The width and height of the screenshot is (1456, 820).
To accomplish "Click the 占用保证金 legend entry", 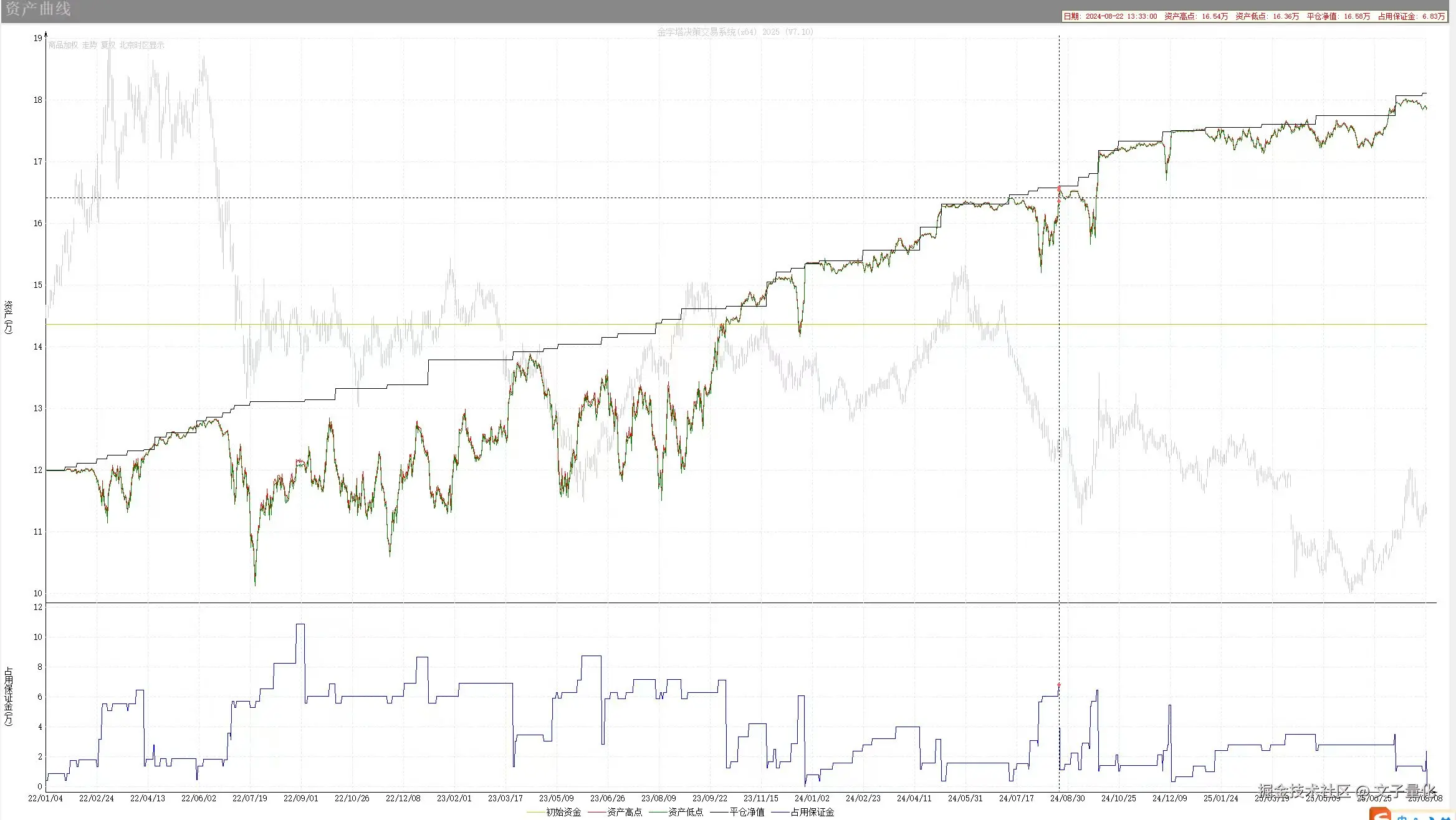I will 812,812.
